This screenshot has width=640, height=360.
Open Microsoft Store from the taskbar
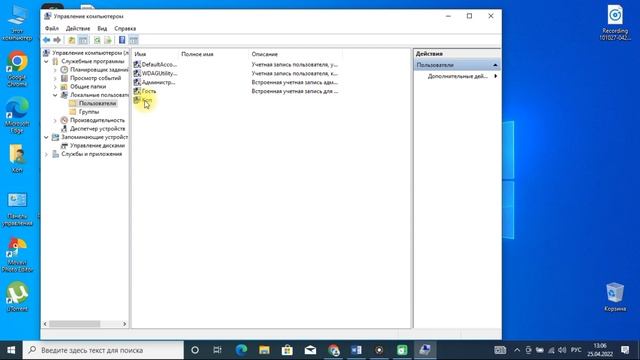[287, 350]
